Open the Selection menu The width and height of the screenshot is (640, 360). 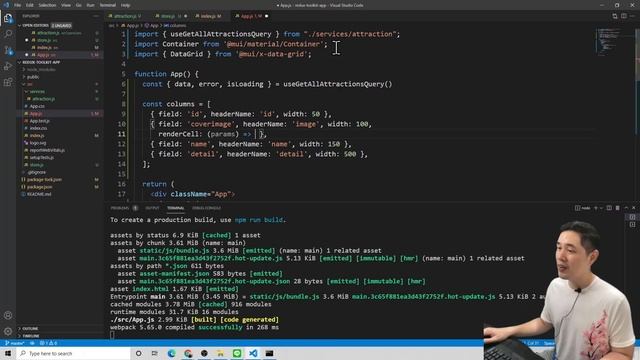(x=47, y=5)
